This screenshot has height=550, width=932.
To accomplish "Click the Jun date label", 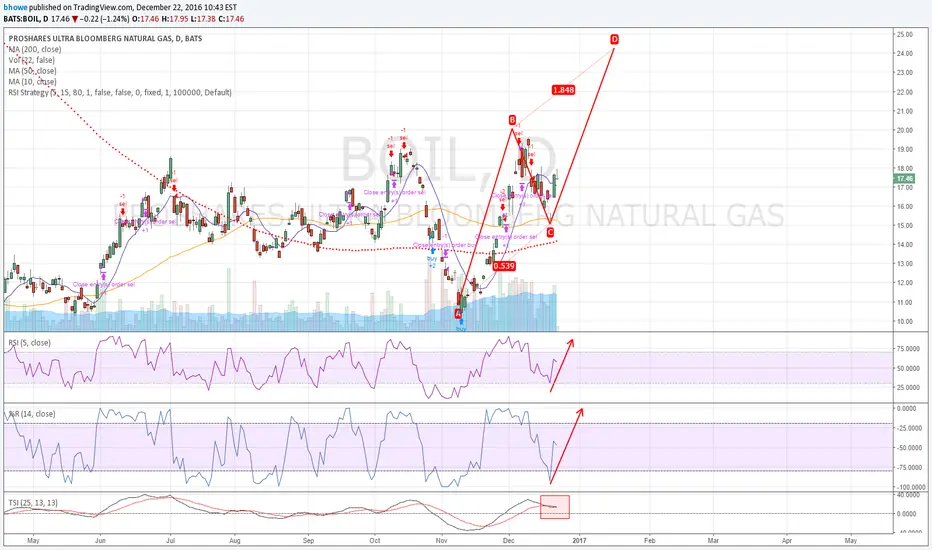I will pyautogui.click(x=100, y=540).
